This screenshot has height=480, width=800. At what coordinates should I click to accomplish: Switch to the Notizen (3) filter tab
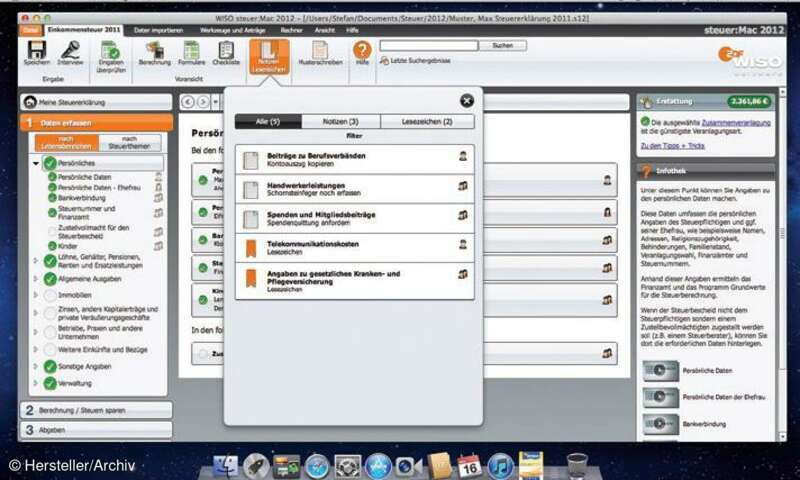pyautogui.click(x=340, y=121)
